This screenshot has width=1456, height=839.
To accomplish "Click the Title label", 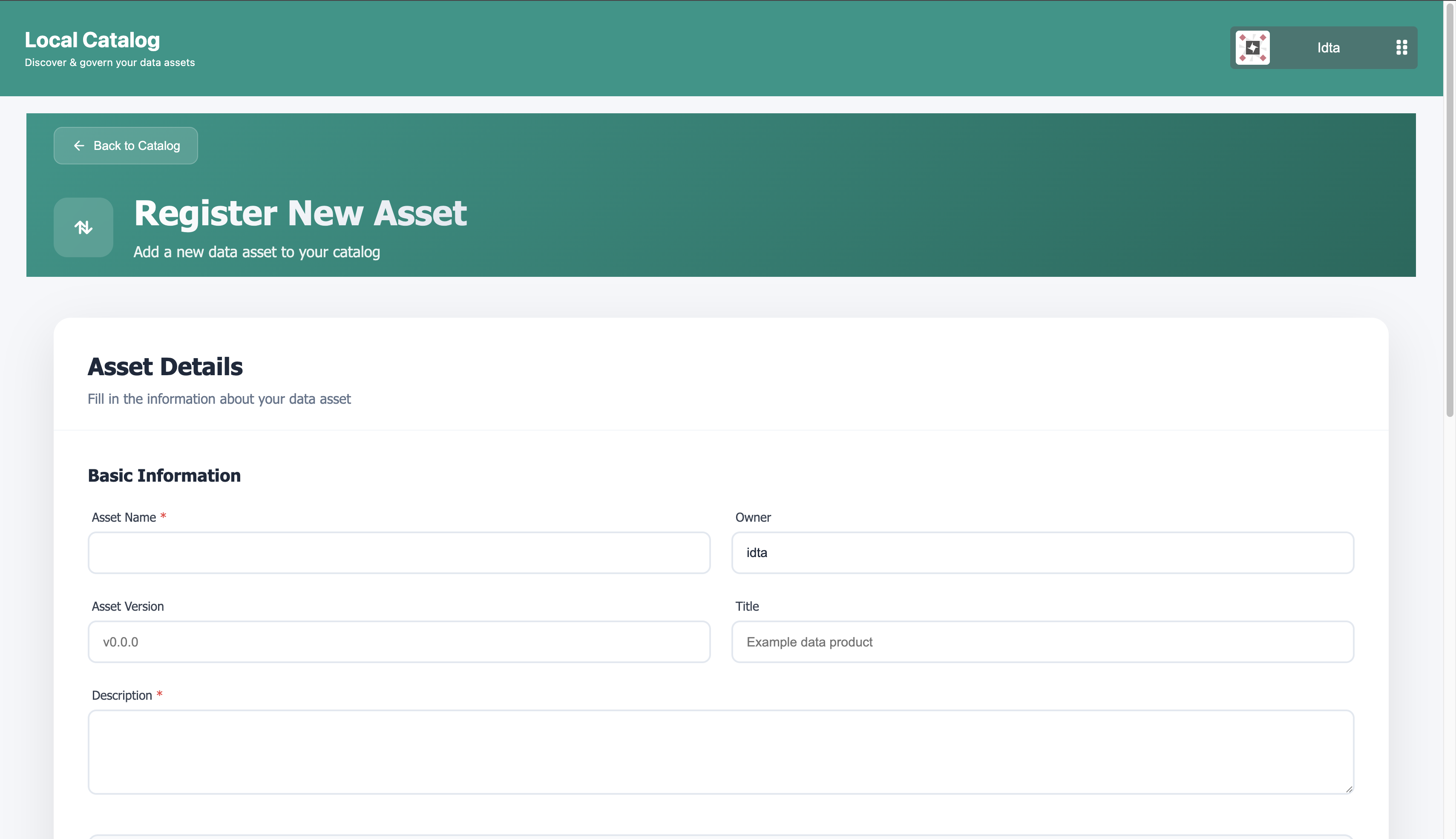I will pyautogui.click(x=747, y=606).
